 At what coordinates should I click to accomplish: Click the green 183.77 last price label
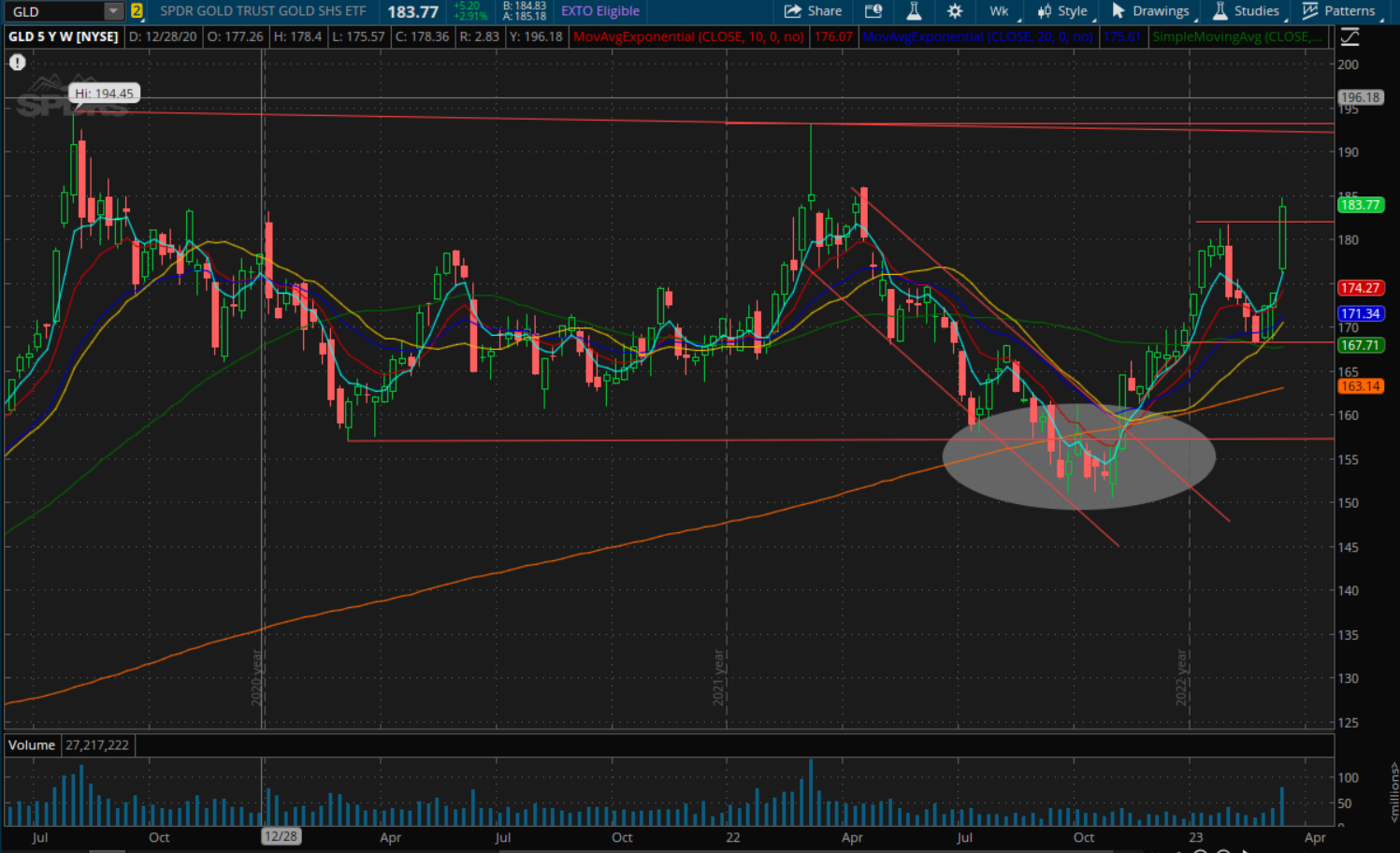[x=1360, y=205]
